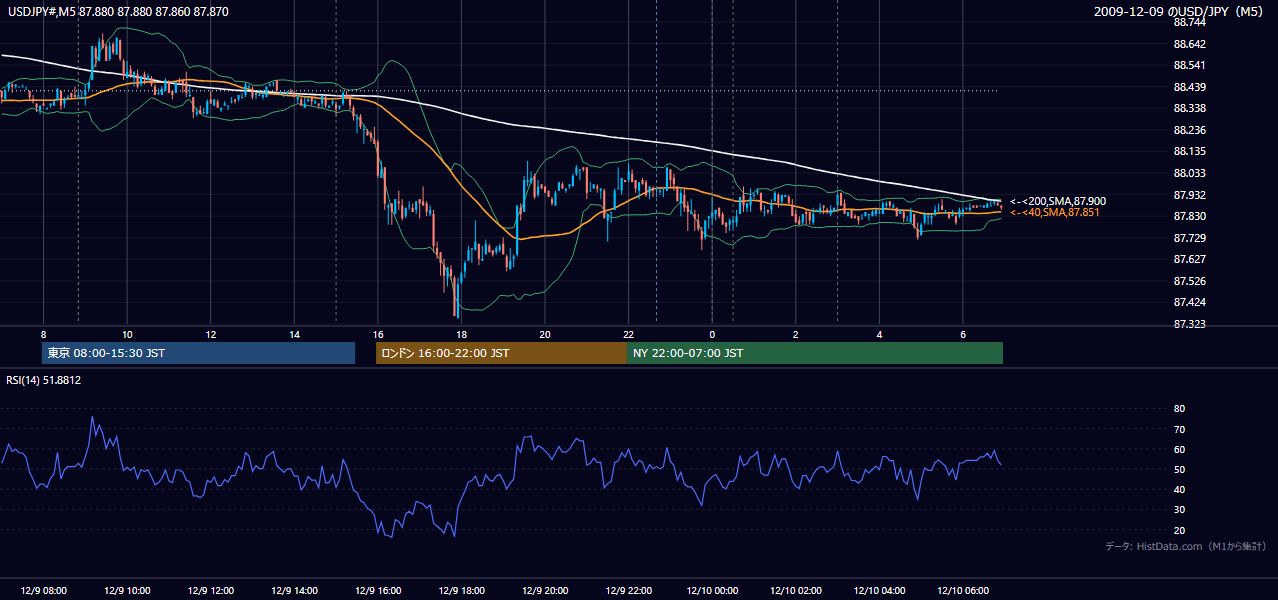Click the 12/9 22:00 time label
This screenshot has height=600, width=1278.
(x=628, y=590)
